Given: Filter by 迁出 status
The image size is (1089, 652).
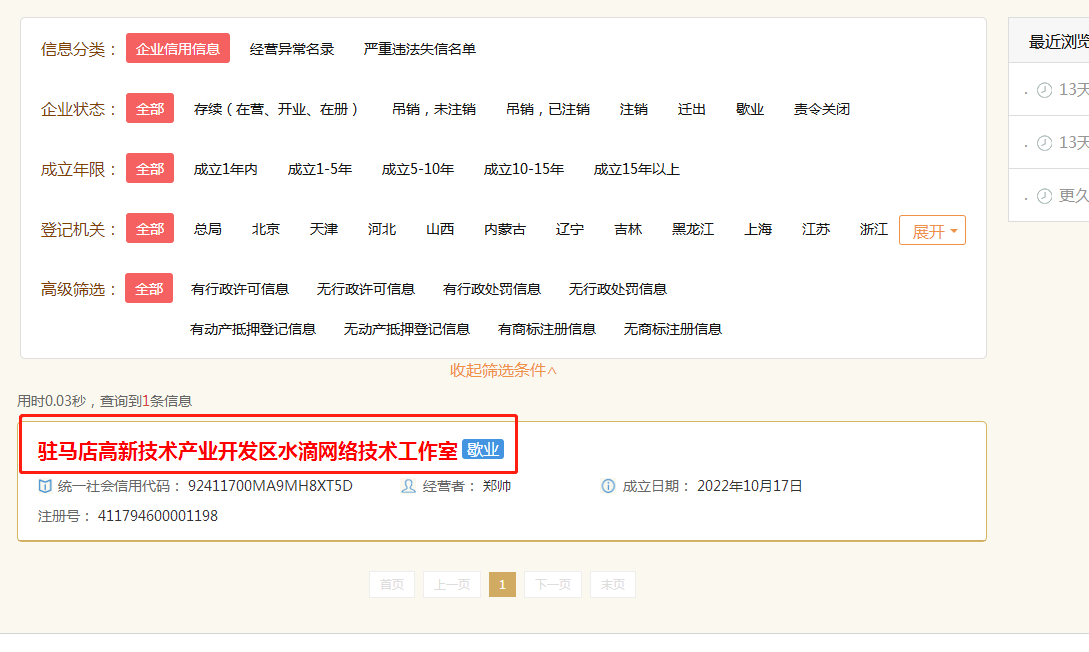Looking at the screenshot, I should [692, 109].
